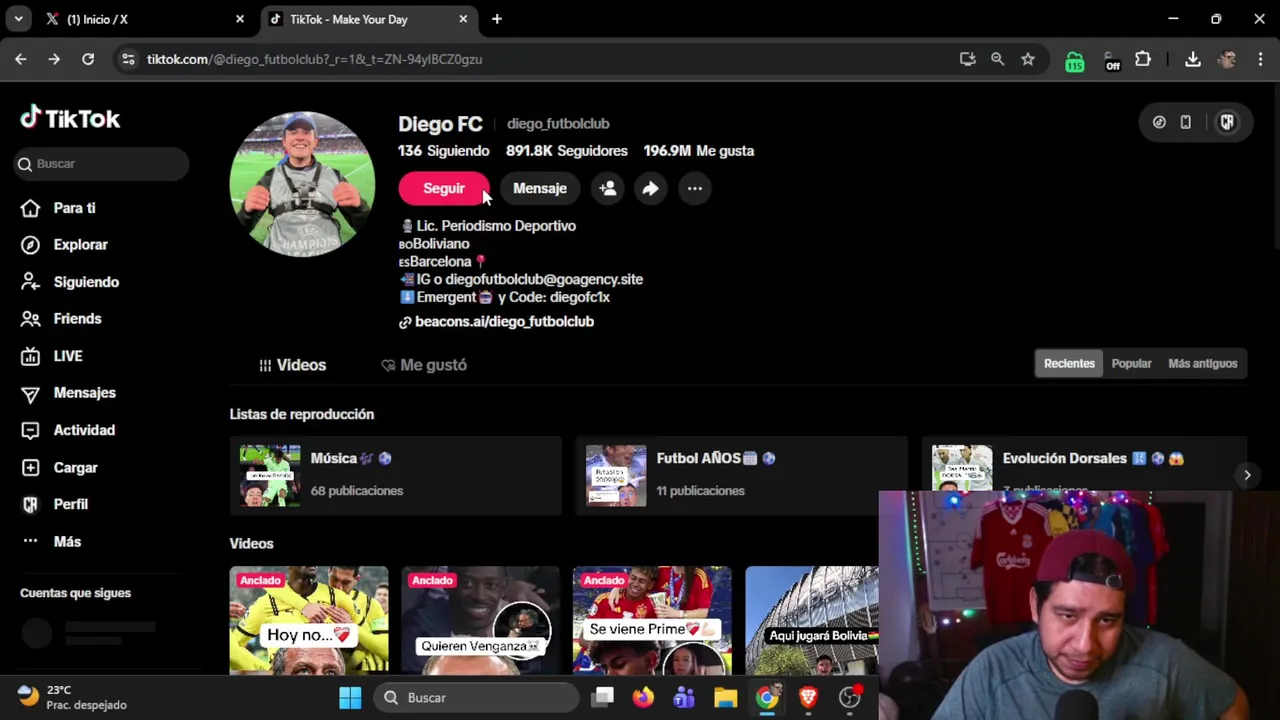
Task: Switch to the Videos tab
Action: (293, 365)
